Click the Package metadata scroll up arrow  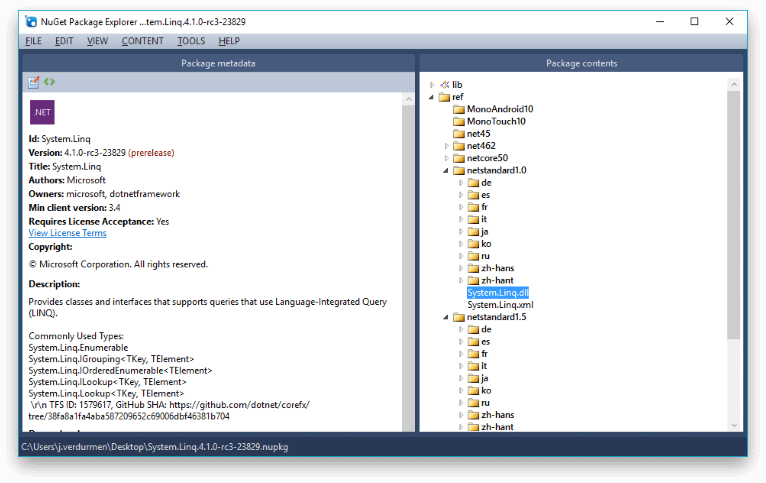[408, 99]
